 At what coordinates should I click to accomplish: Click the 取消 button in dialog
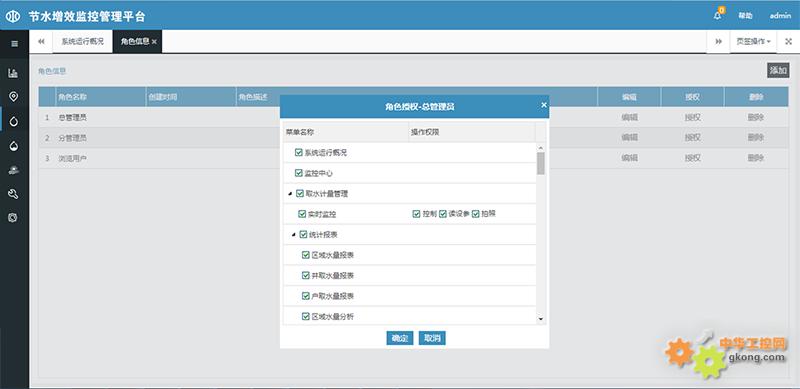coord(432,338)
